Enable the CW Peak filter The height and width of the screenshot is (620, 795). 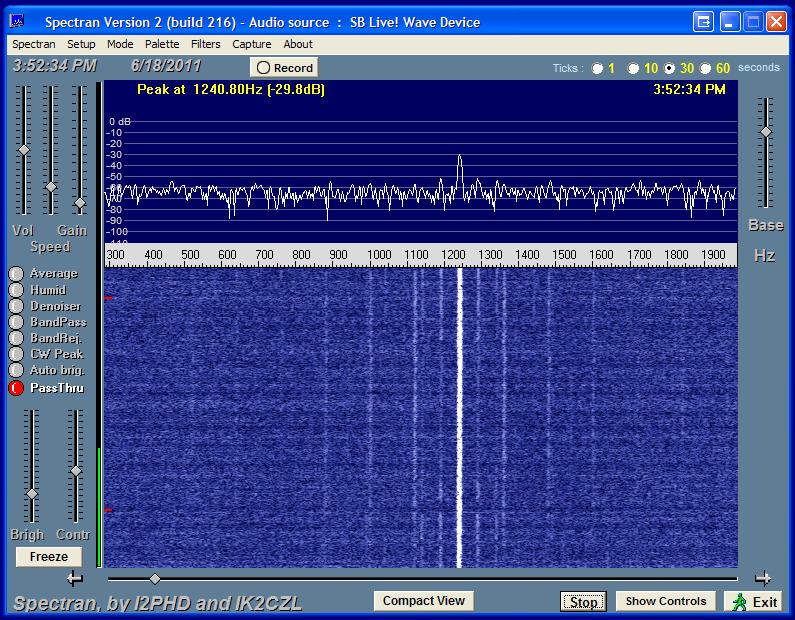point(16,354)
